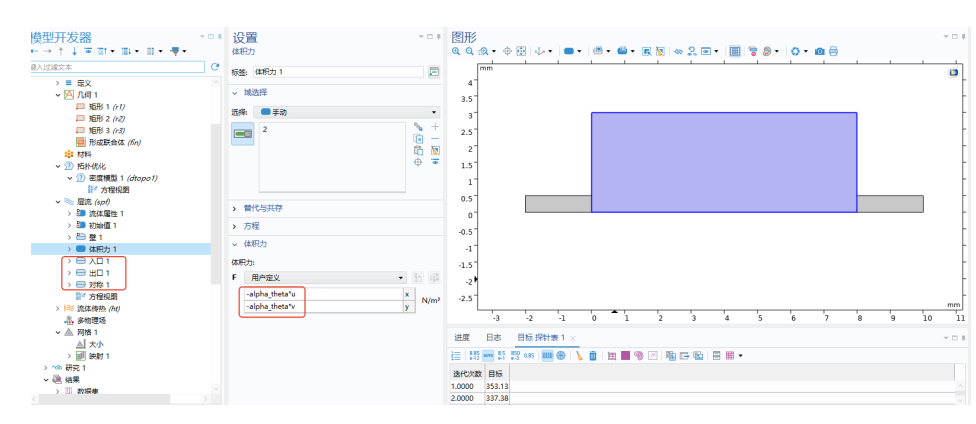Select the 目标 探针表 1 tab
Screen dimensions: 976x424
tap(541, 337)
